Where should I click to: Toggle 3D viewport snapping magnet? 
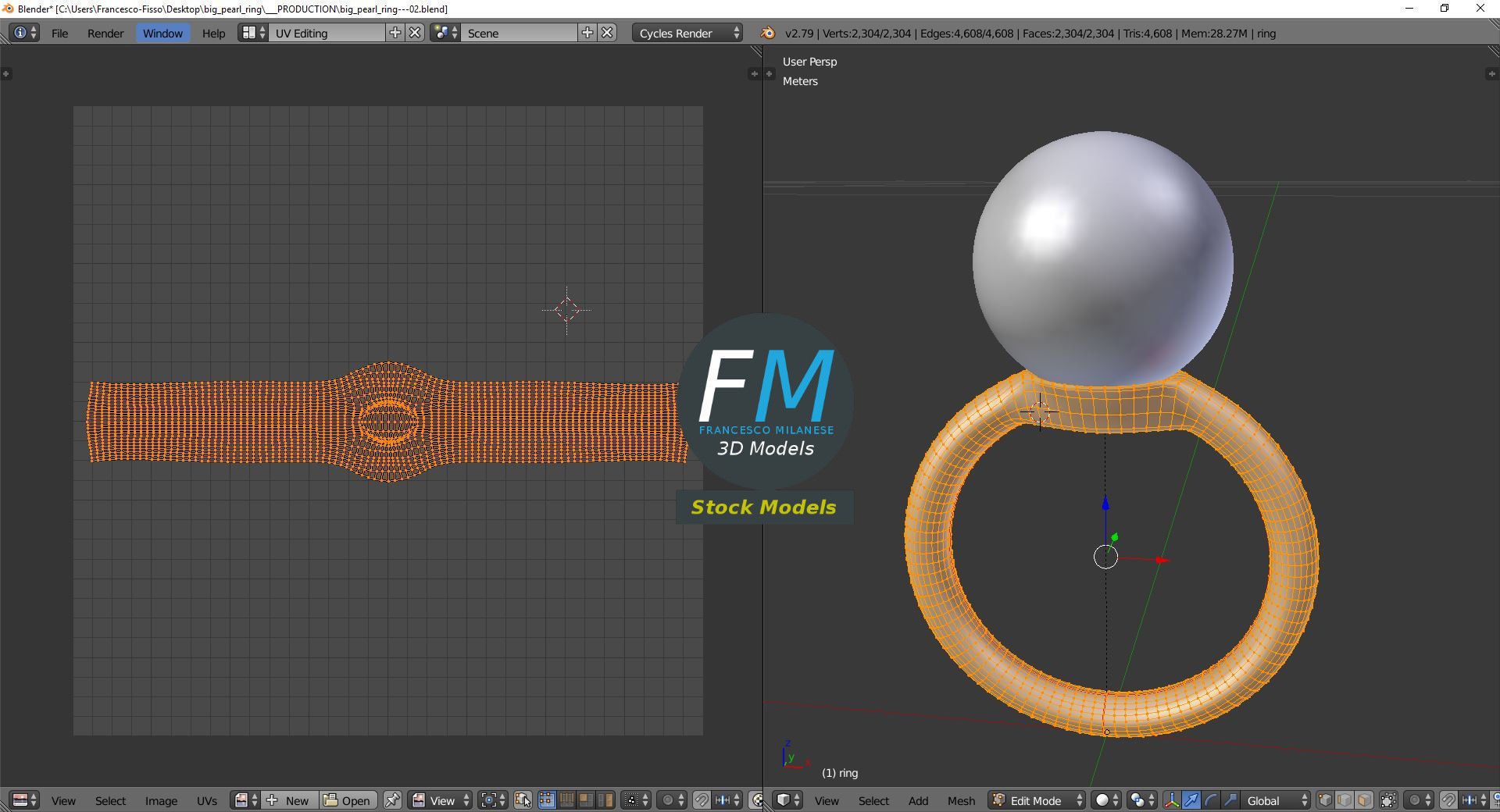(1448, 800)
